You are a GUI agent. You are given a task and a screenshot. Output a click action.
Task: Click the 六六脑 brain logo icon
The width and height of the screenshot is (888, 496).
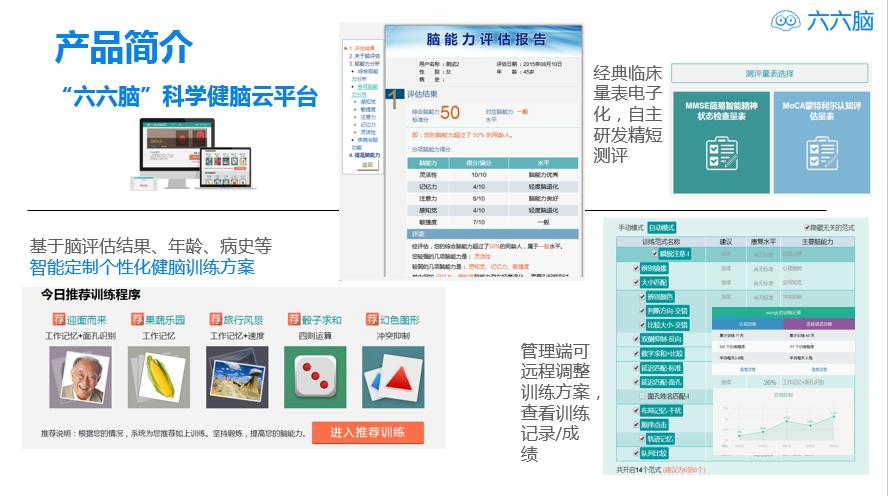point(785,21)
